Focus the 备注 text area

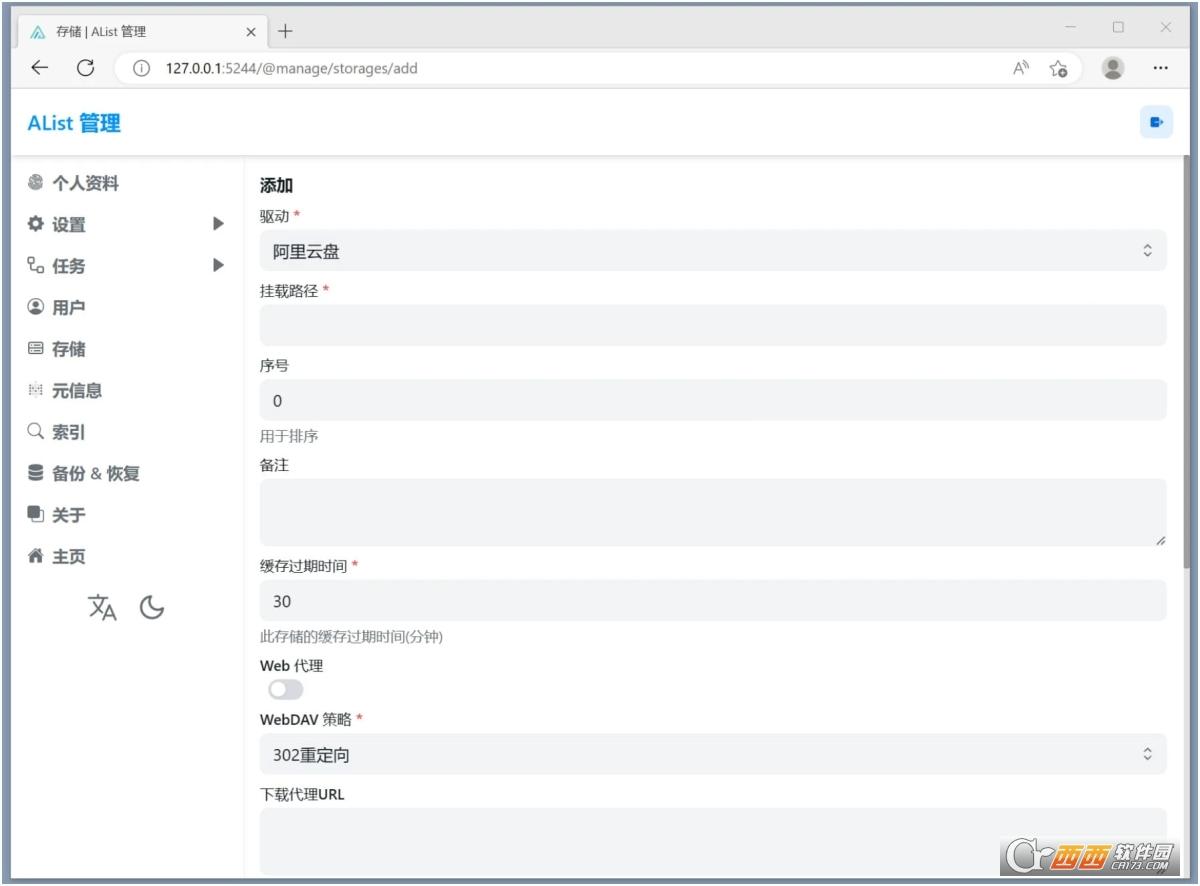click(x=713, y=512)
